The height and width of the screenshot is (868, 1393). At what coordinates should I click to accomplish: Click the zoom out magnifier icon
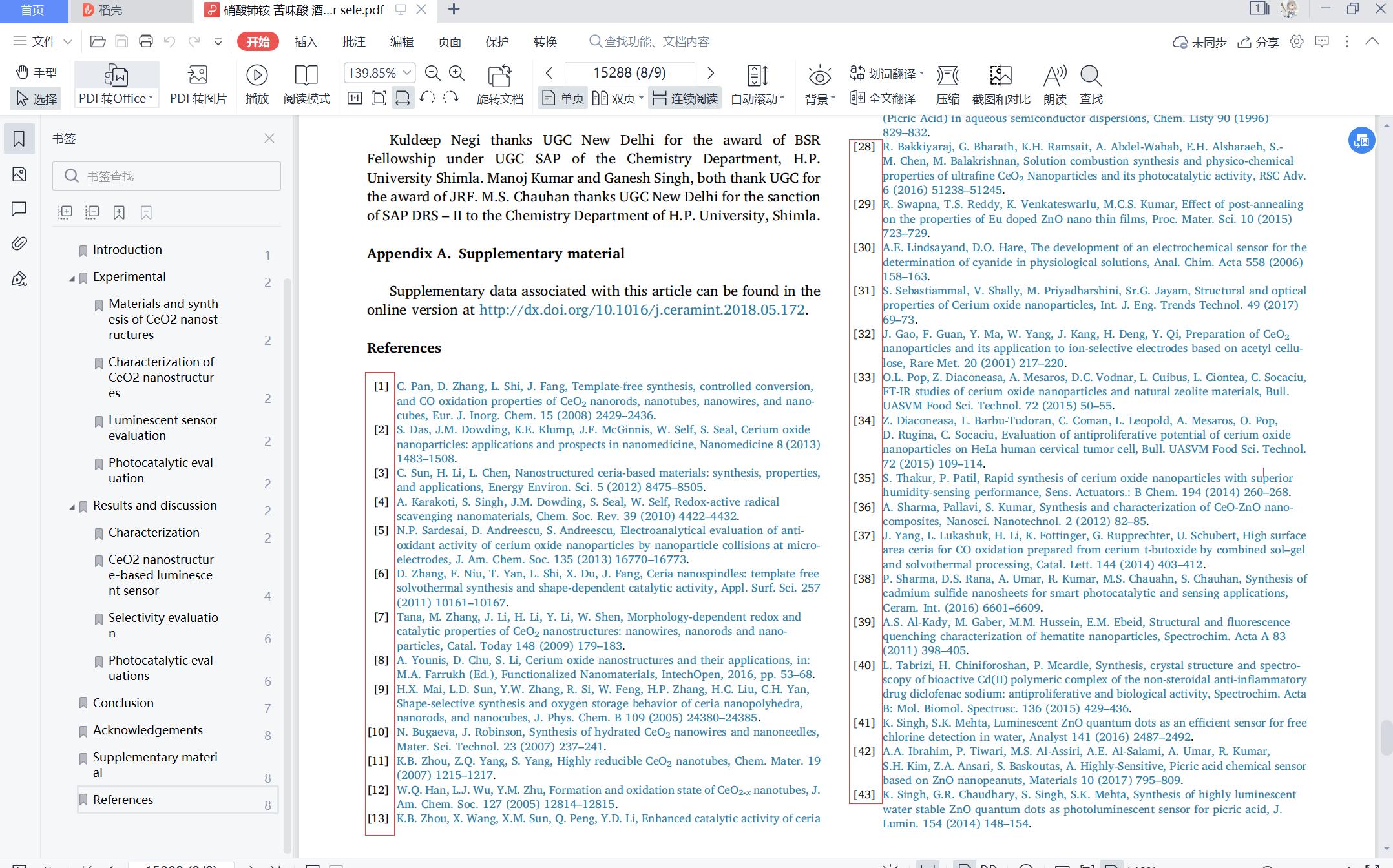pos(432,73)
